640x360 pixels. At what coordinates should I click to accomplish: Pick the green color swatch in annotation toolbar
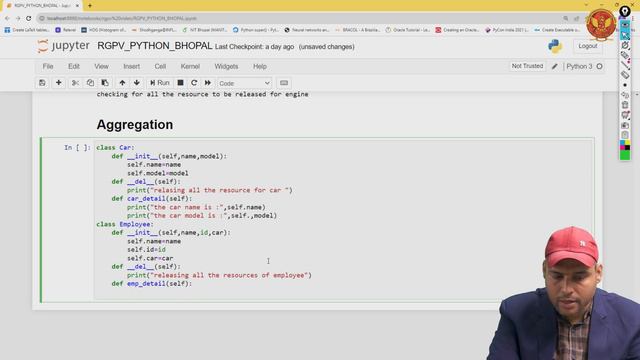pos(625,155)
